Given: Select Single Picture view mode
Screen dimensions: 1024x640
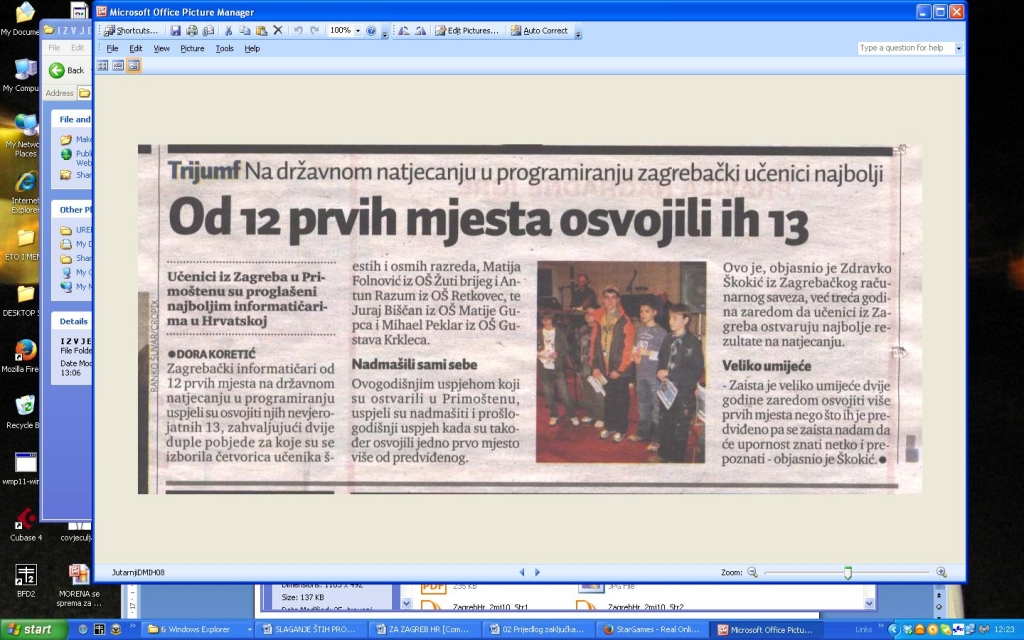Looking at the screenshot, I should pyautogui.click(x=134, y=65).
